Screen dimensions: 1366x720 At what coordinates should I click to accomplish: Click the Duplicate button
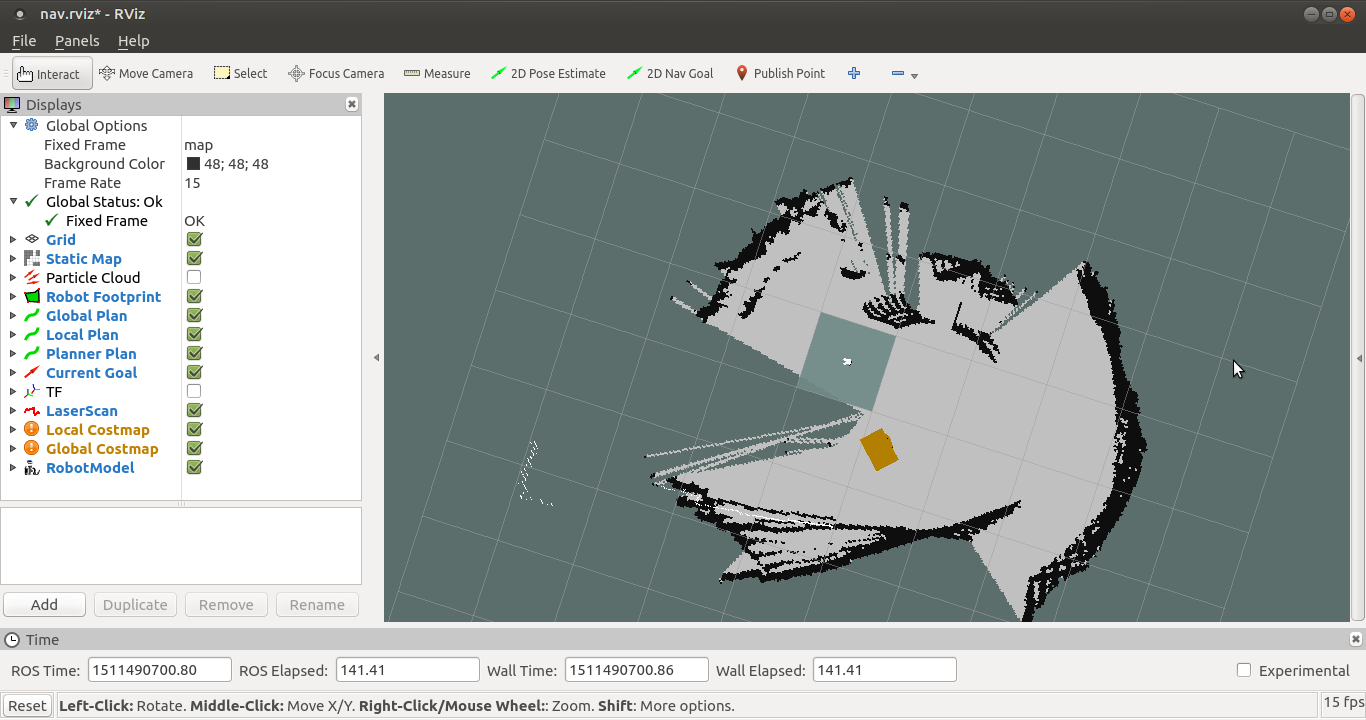click(x=135, y=604)
